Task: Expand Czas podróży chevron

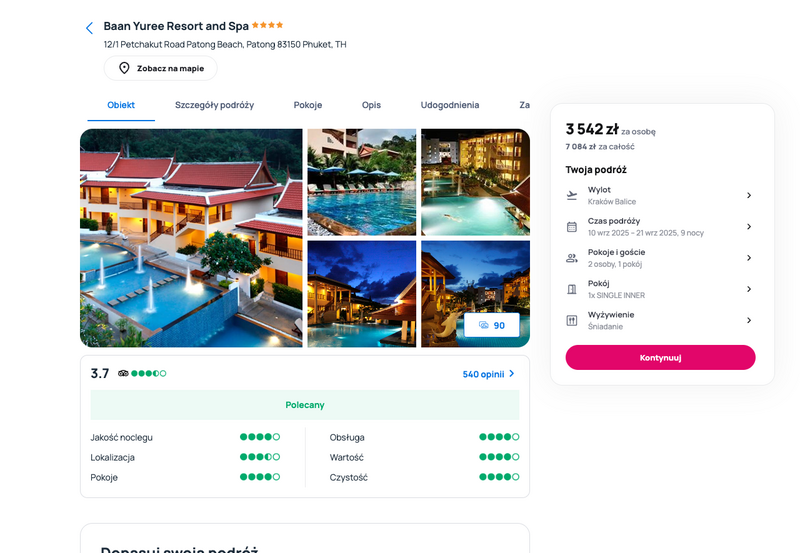Action: 748,227
